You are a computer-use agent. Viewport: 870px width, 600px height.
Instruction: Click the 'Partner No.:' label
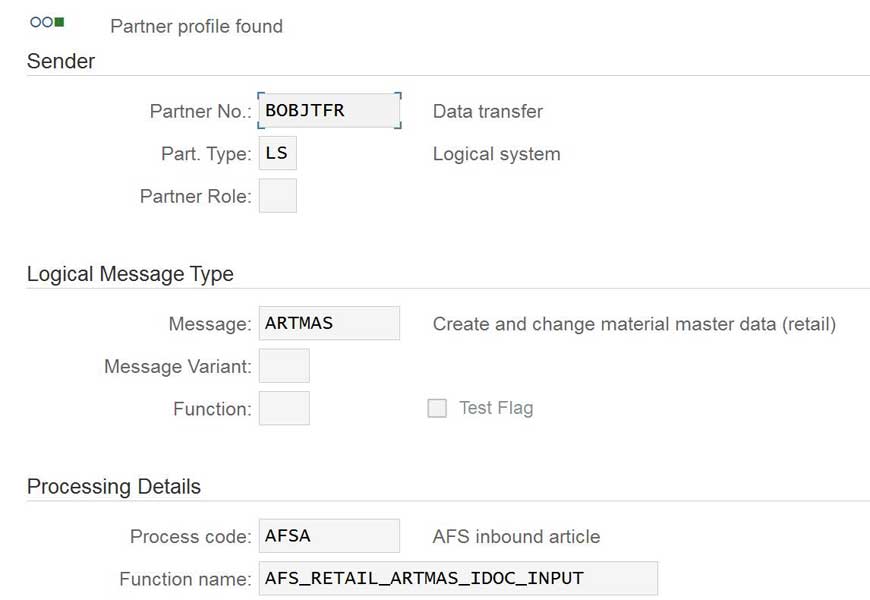pos(201,111)
